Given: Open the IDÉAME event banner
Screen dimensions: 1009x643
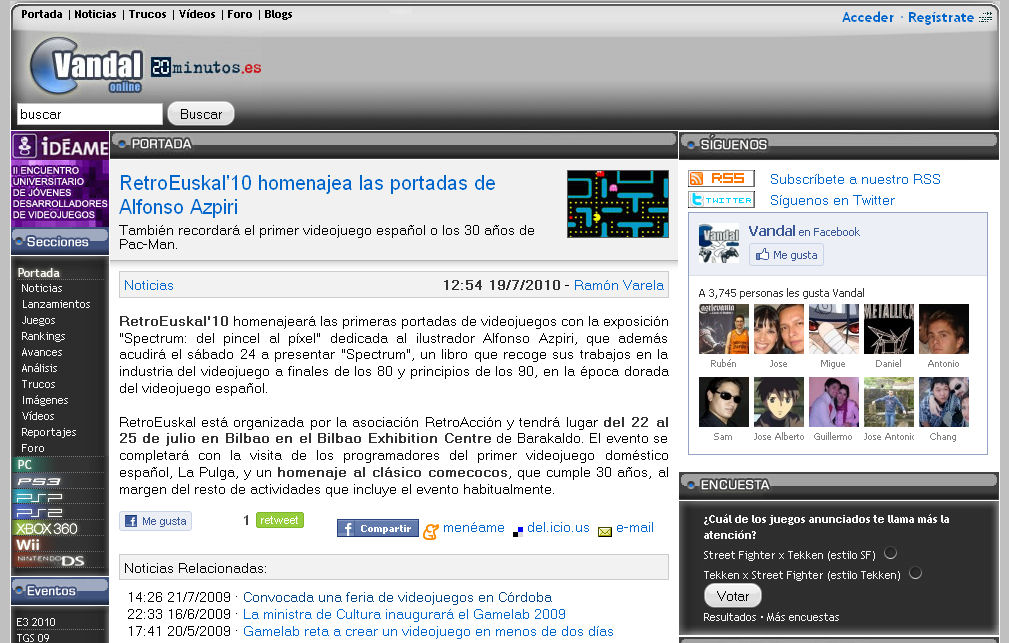Looking at the screenshot, I should click(60, 180).
